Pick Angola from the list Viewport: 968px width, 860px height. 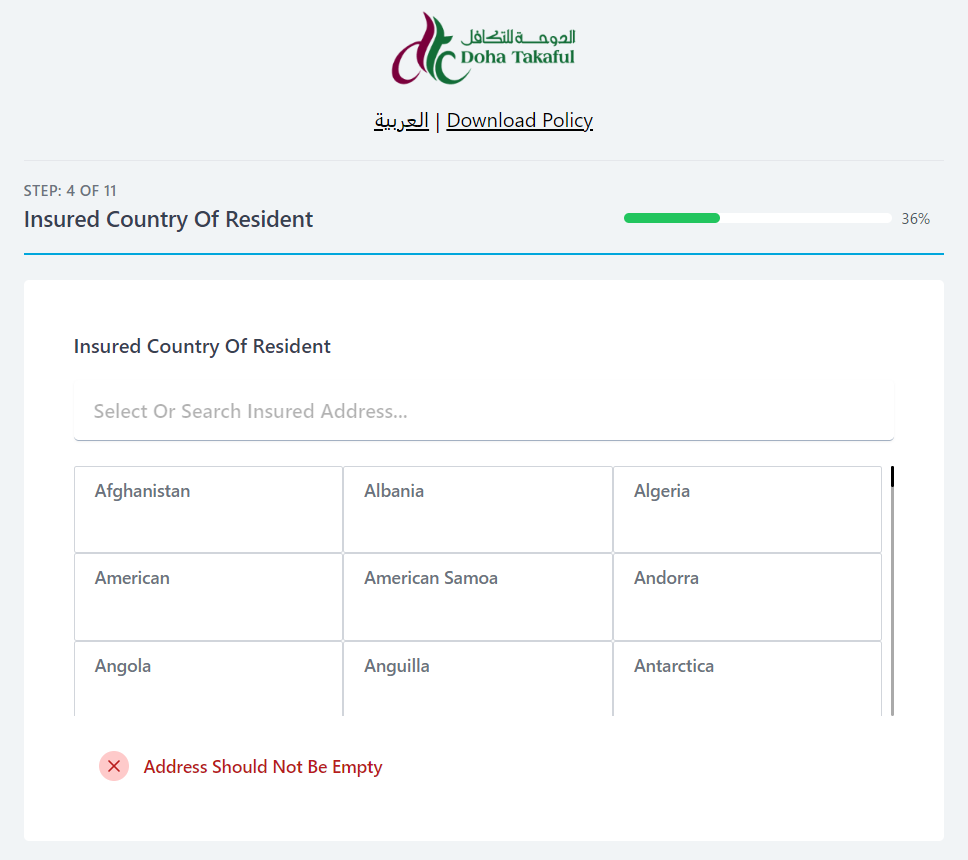point(209,679)
